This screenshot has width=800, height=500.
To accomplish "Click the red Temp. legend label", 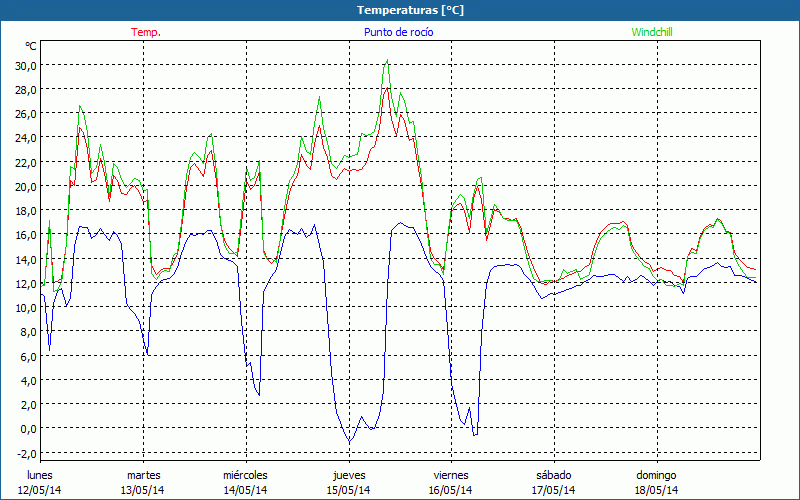I will (145, 32).
